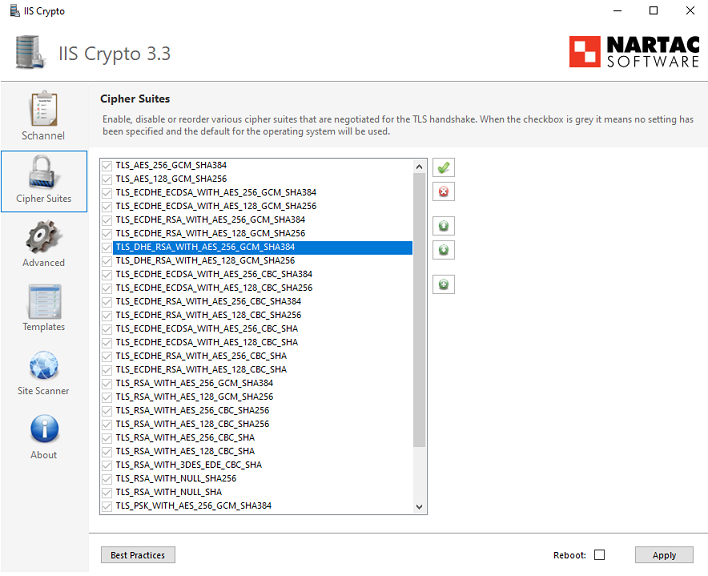This screenshot has width=708, height=576.
Task: Go to the Templates section
Action: point(43,308)
